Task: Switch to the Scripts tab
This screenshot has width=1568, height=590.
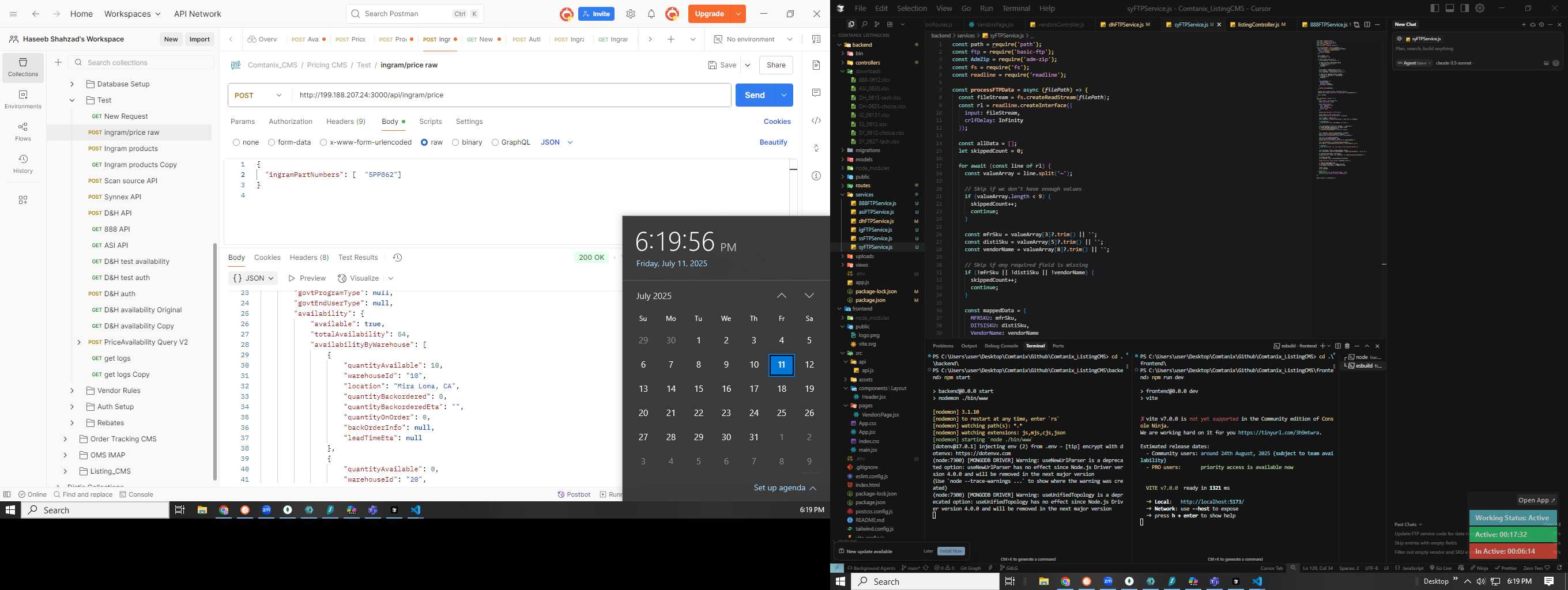Action: coord(431,122)
